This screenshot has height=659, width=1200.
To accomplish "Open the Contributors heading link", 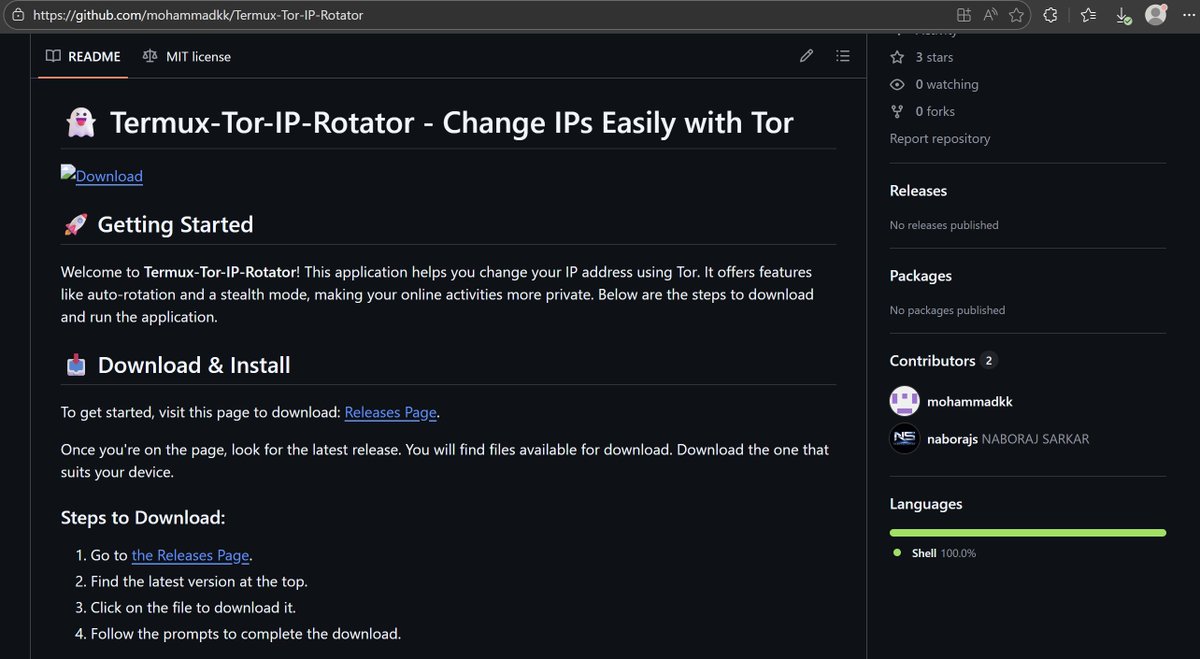I will click(x=943, y=360).
